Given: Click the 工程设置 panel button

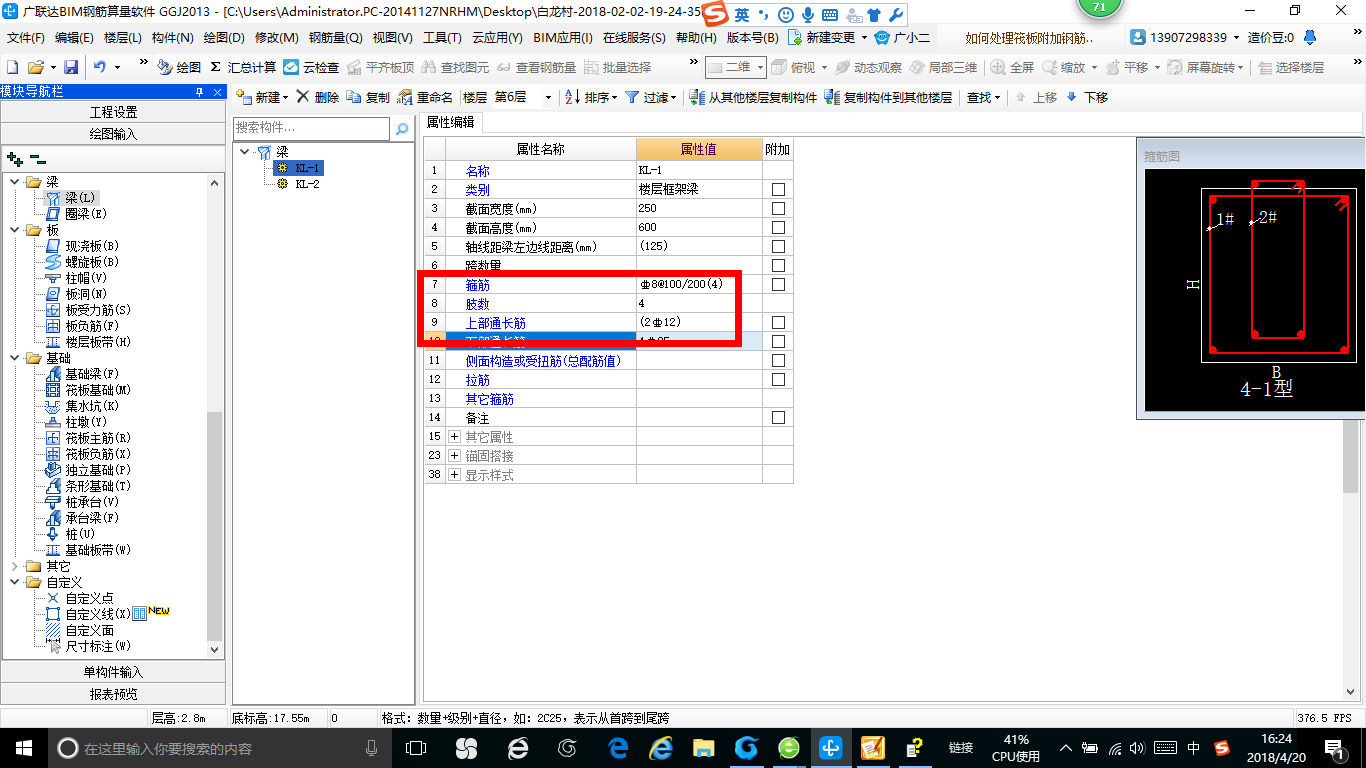Looking at the screenshot, I should 113,112.
